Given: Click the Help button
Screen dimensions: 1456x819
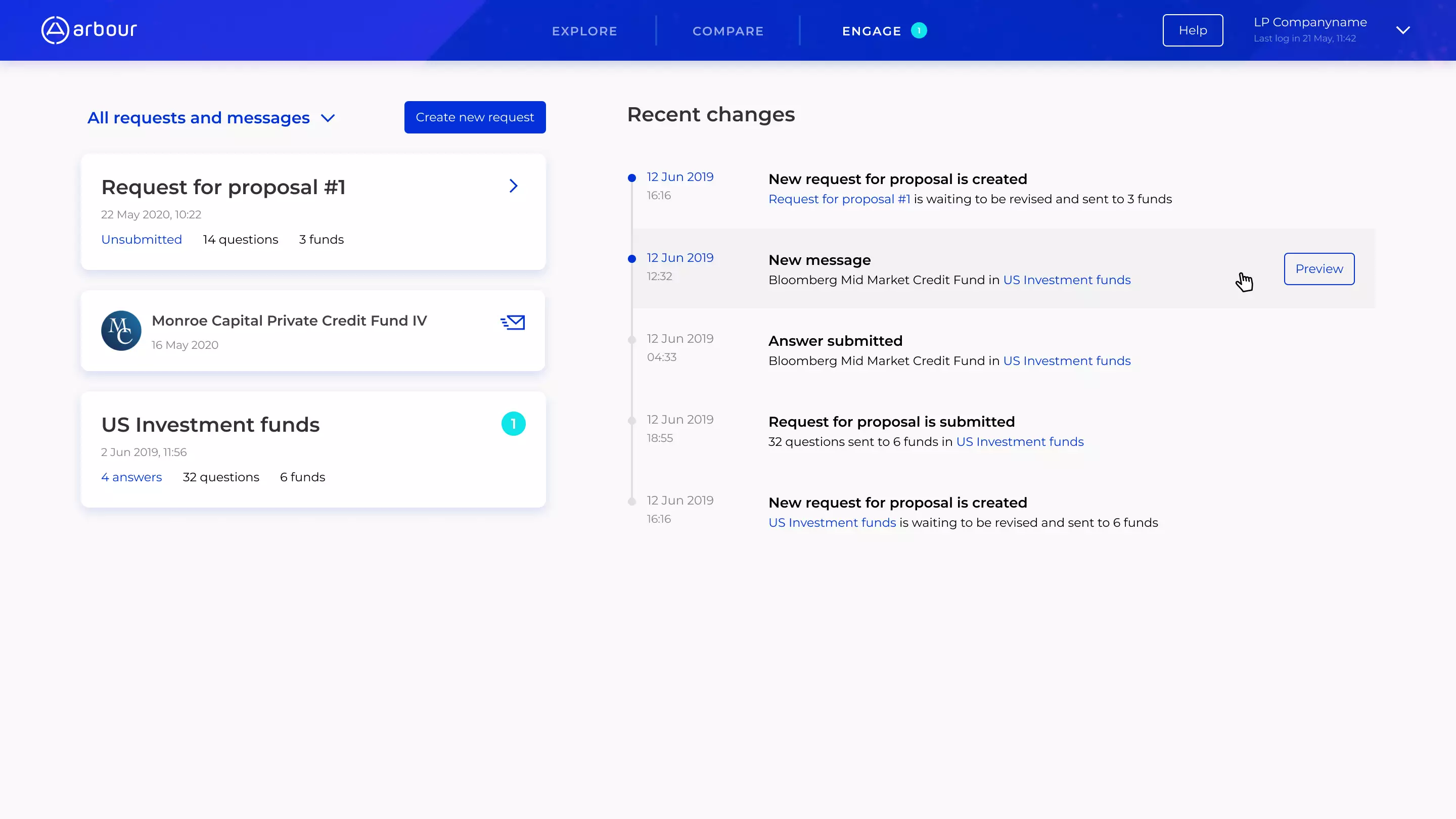Looking at the screenshot, I should [1192, 30].
